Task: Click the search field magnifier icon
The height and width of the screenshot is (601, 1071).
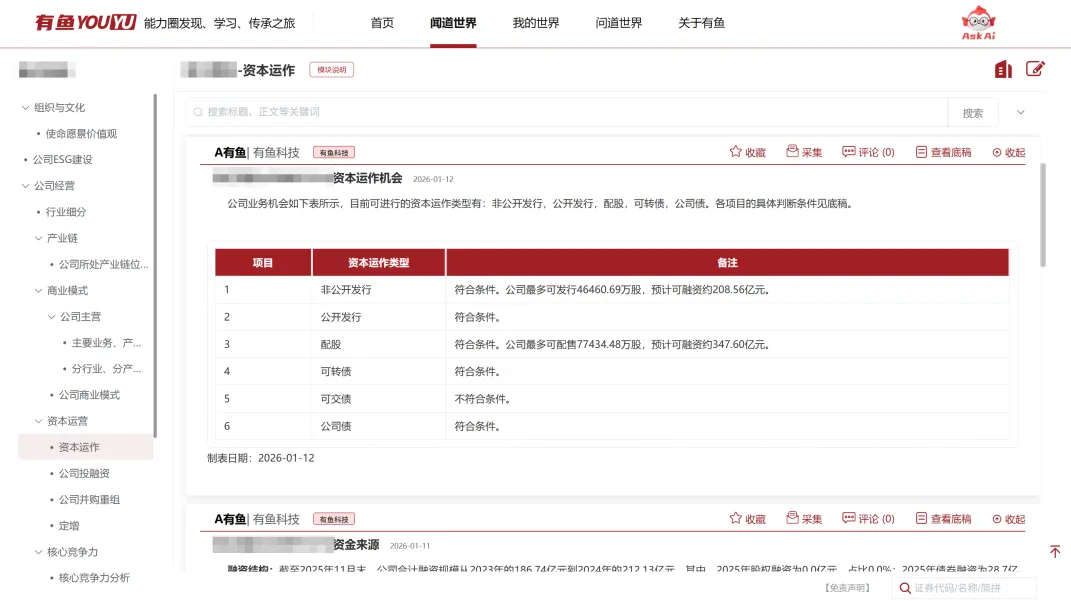Action: 198,112
